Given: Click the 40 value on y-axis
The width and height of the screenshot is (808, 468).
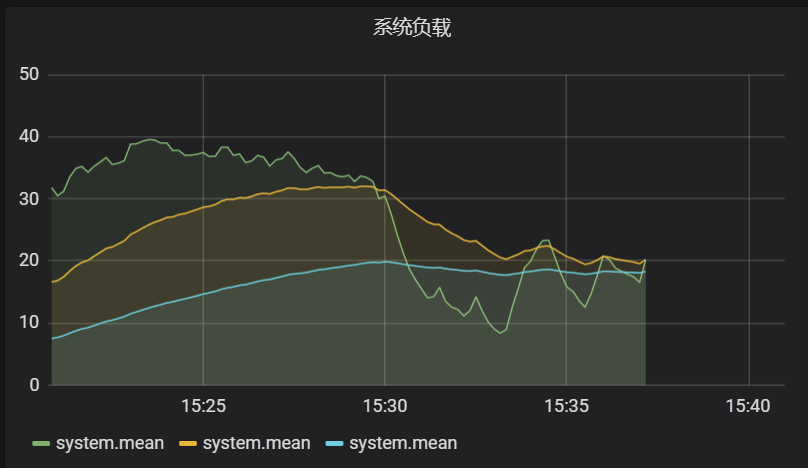Looking at the screenshot, I should tap(29, 137).
